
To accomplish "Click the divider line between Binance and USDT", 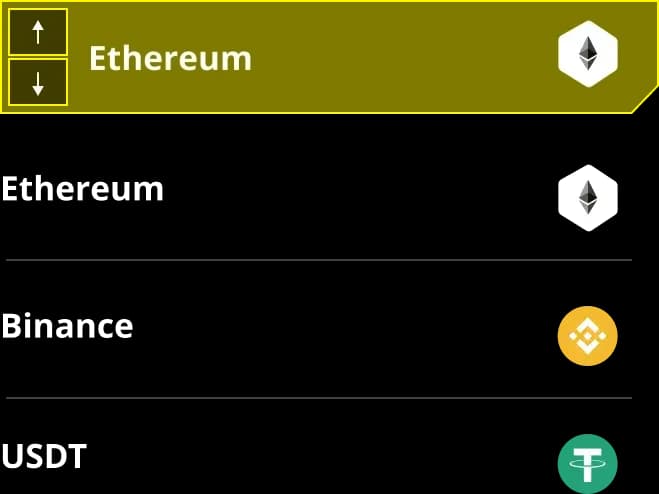I will [319, 397].
